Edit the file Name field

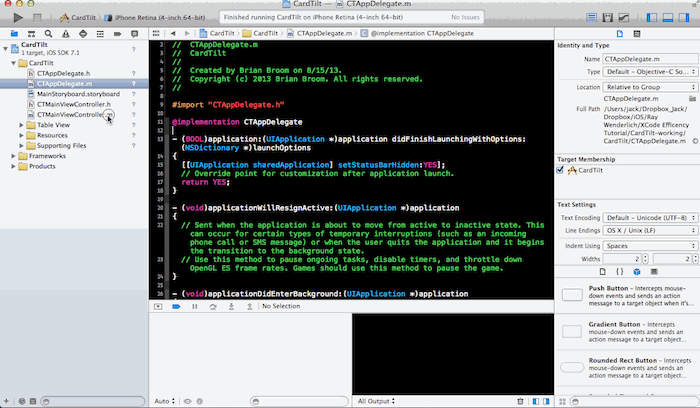tap(650, 59)
